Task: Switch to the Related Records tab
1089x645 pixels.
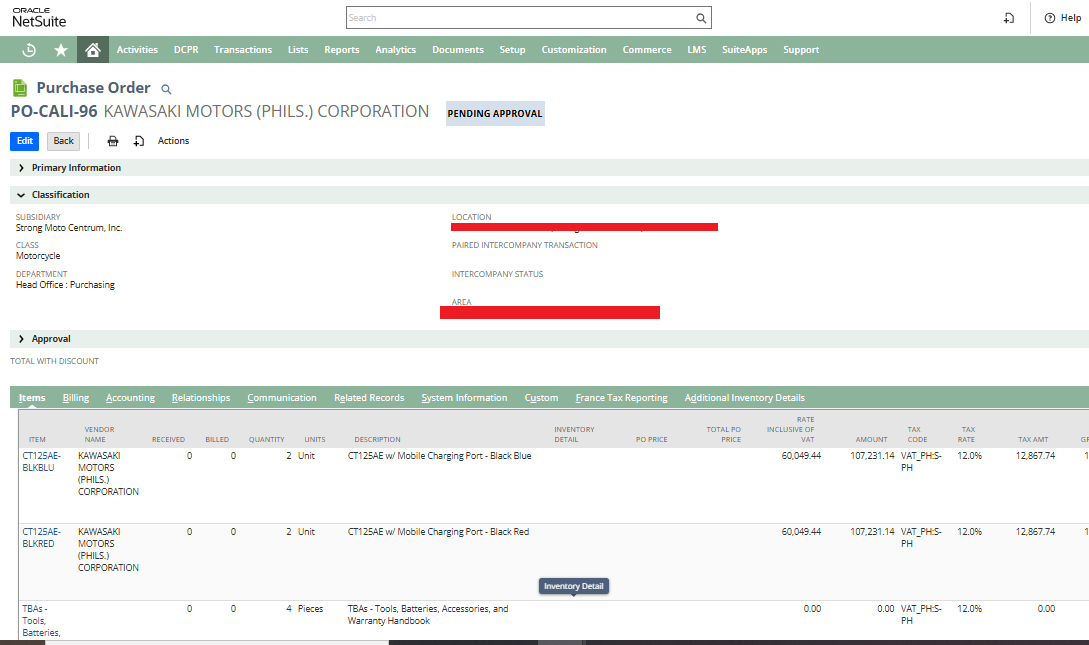Action: pos(369,398)
